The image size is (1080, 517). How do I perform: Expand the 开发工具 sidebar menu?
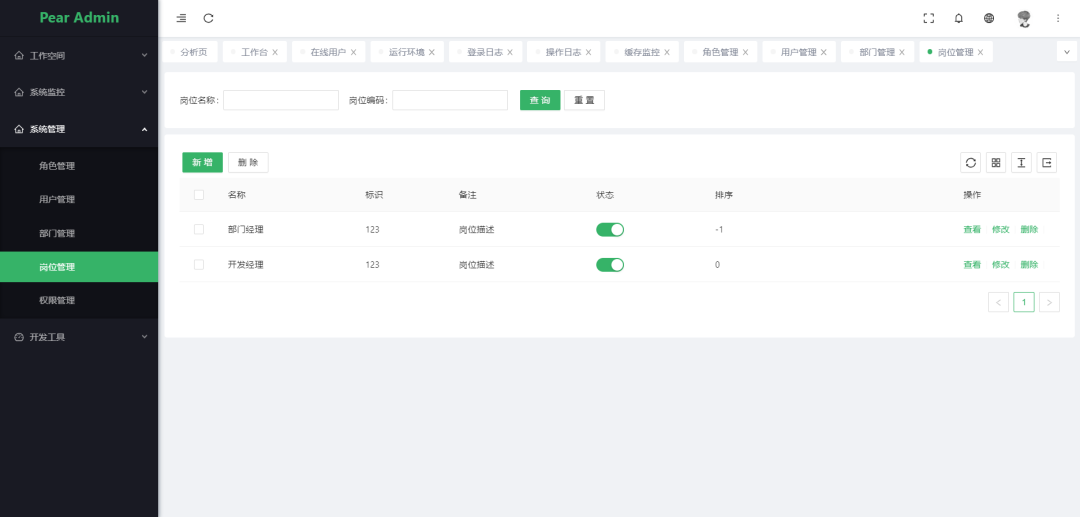click(79, 337)
